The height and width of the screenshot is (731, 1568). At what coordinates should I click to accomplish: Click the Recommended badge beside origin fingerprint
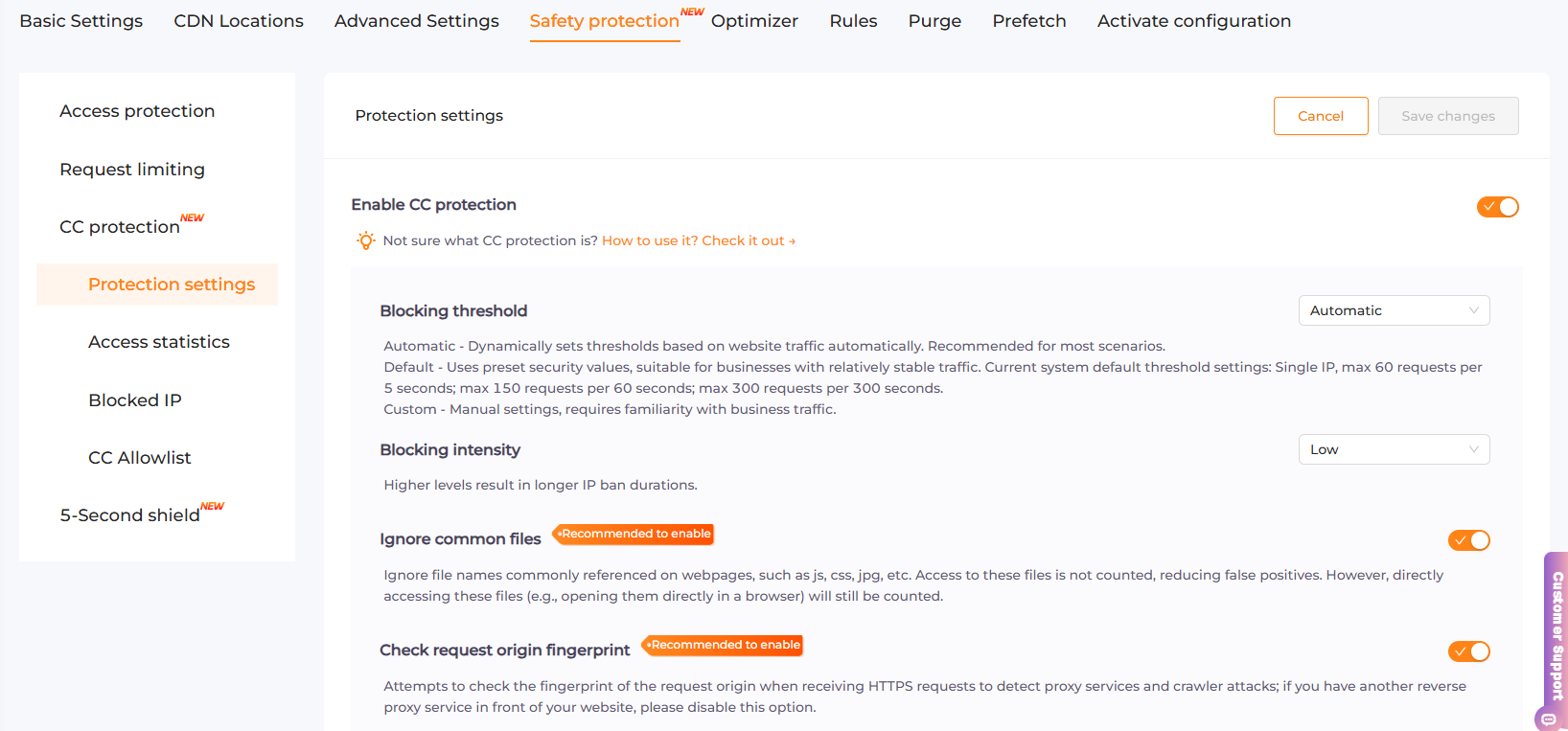724,646
